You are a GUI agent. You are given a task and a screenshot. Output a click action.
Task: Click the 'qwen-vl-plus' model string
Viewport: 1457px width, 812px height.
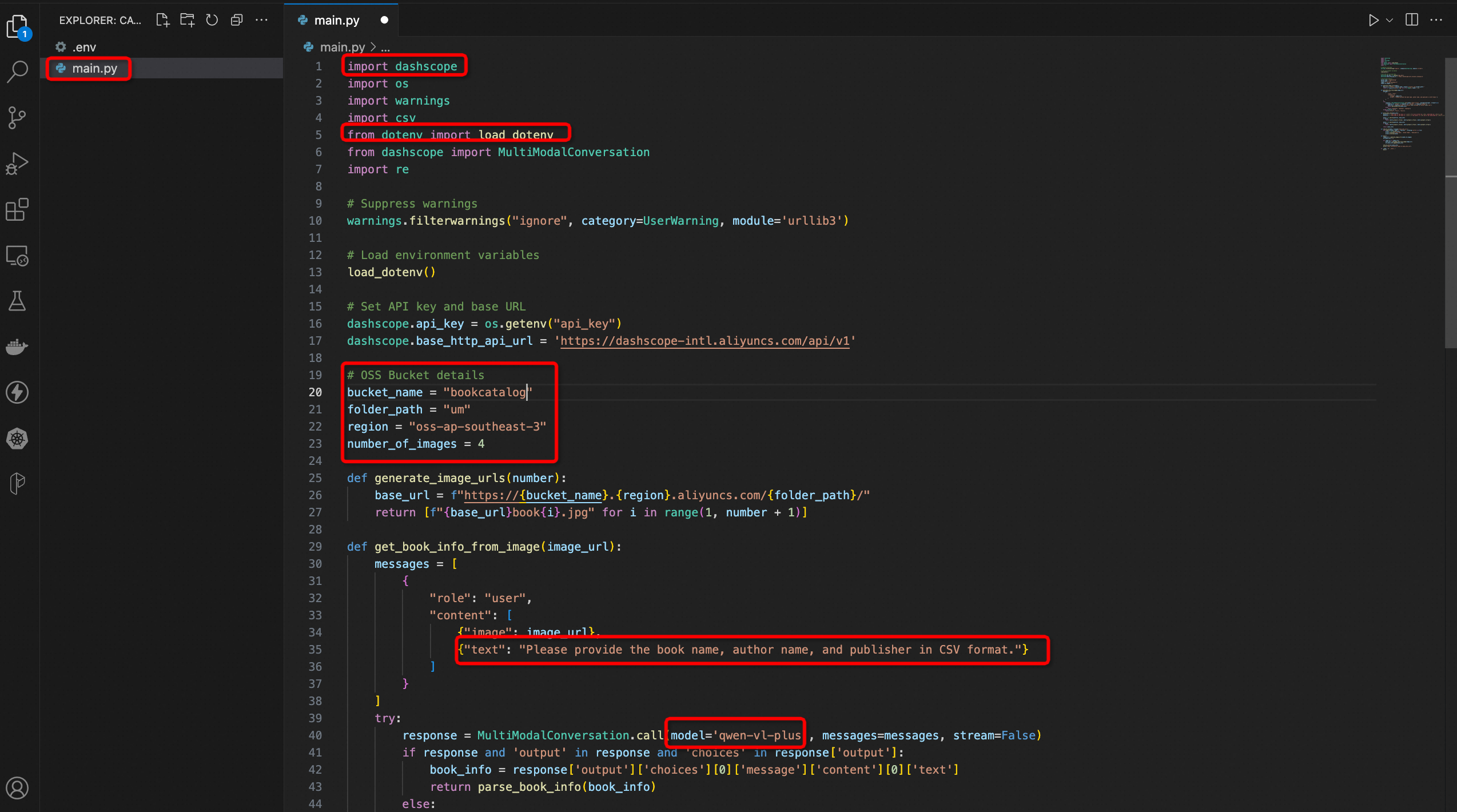759,735
